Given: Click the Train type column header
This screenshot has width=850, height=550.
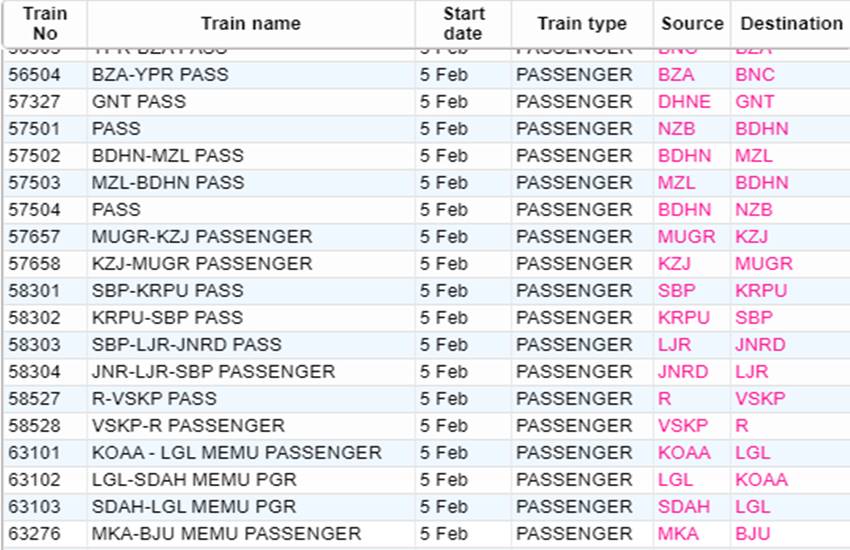Looking at the screenshot, I should [582, 24].
